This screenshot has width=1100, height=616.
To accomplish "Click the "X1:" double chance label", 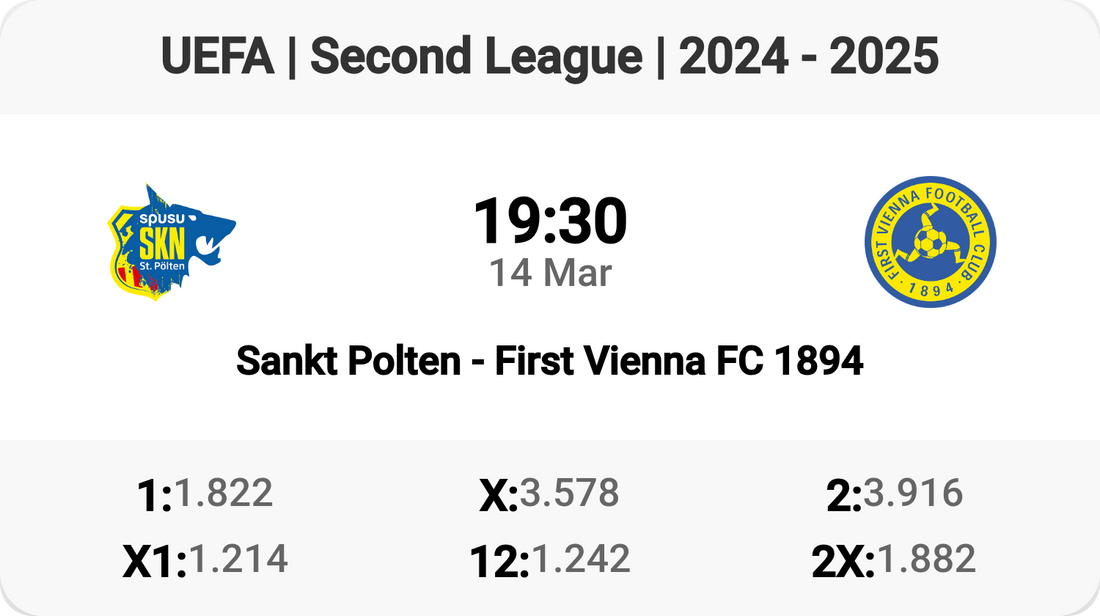I will coord(155,562).
